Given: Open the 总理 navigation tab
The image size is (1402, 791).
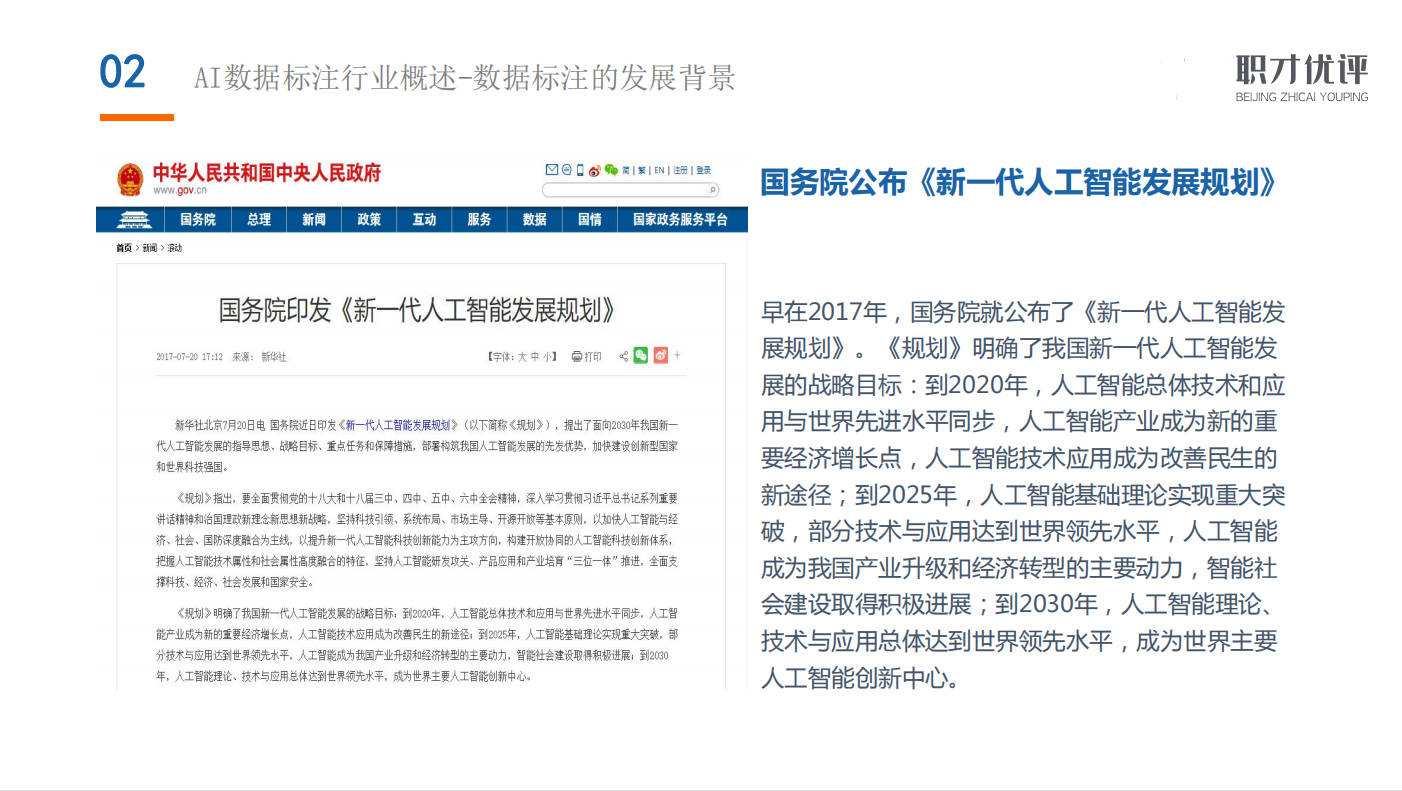Looking at the screenshot, I should (259, 220).
